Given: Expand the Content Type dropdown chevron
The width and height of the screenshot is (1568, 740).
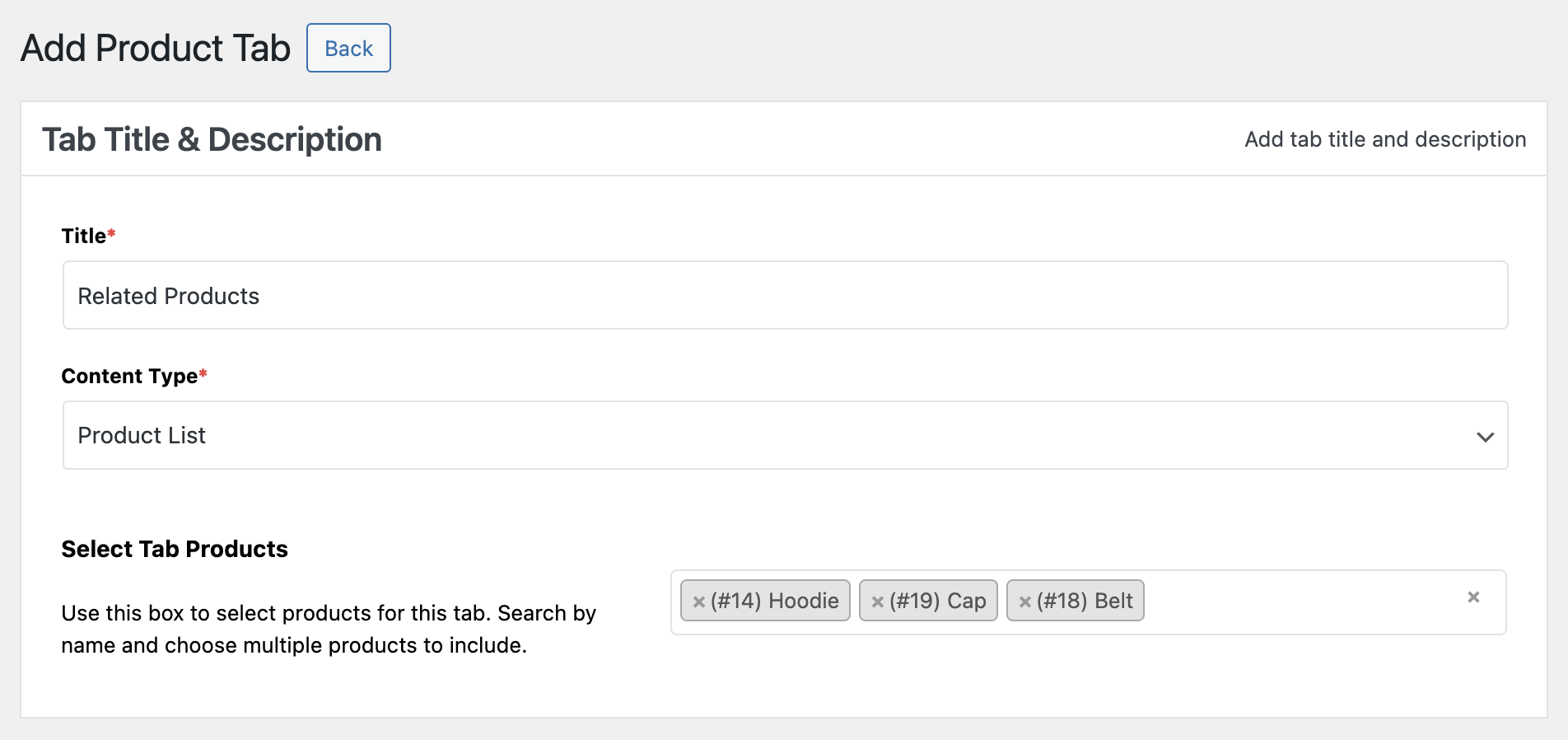Looking at the screenshot, I should pyautogui.click(x=1485, y=437).
